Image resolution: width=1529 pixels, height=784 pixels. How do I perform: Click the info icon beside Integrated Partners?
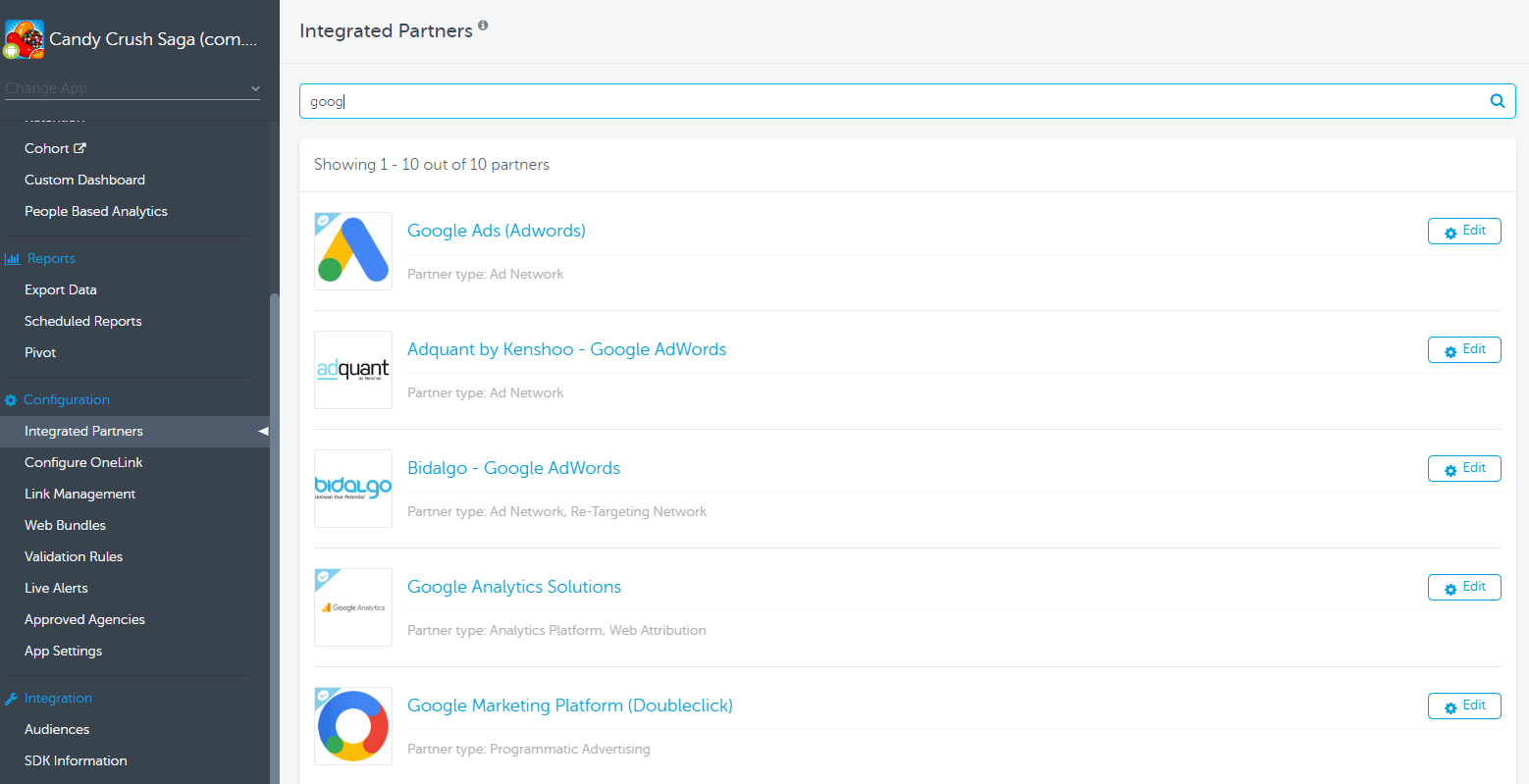(483, 26)
